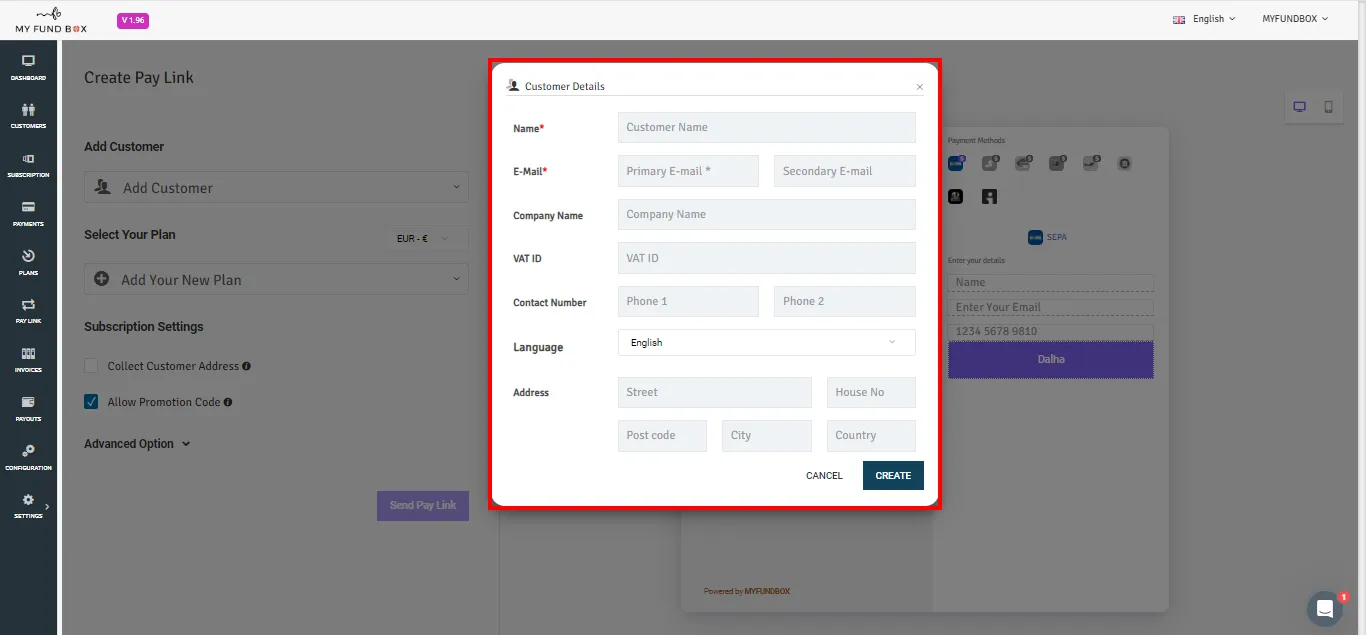Screen dimensions: 1366x635
Task: Click the Secondary E-mail field
Action: tap(845, 171)
